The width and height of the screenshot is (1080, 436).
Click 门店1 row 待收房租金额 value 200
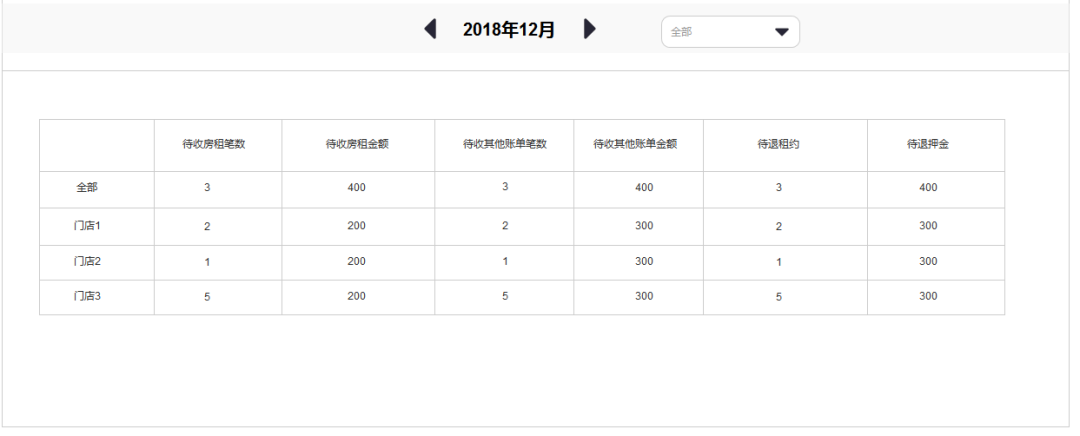tap(357, 226)
